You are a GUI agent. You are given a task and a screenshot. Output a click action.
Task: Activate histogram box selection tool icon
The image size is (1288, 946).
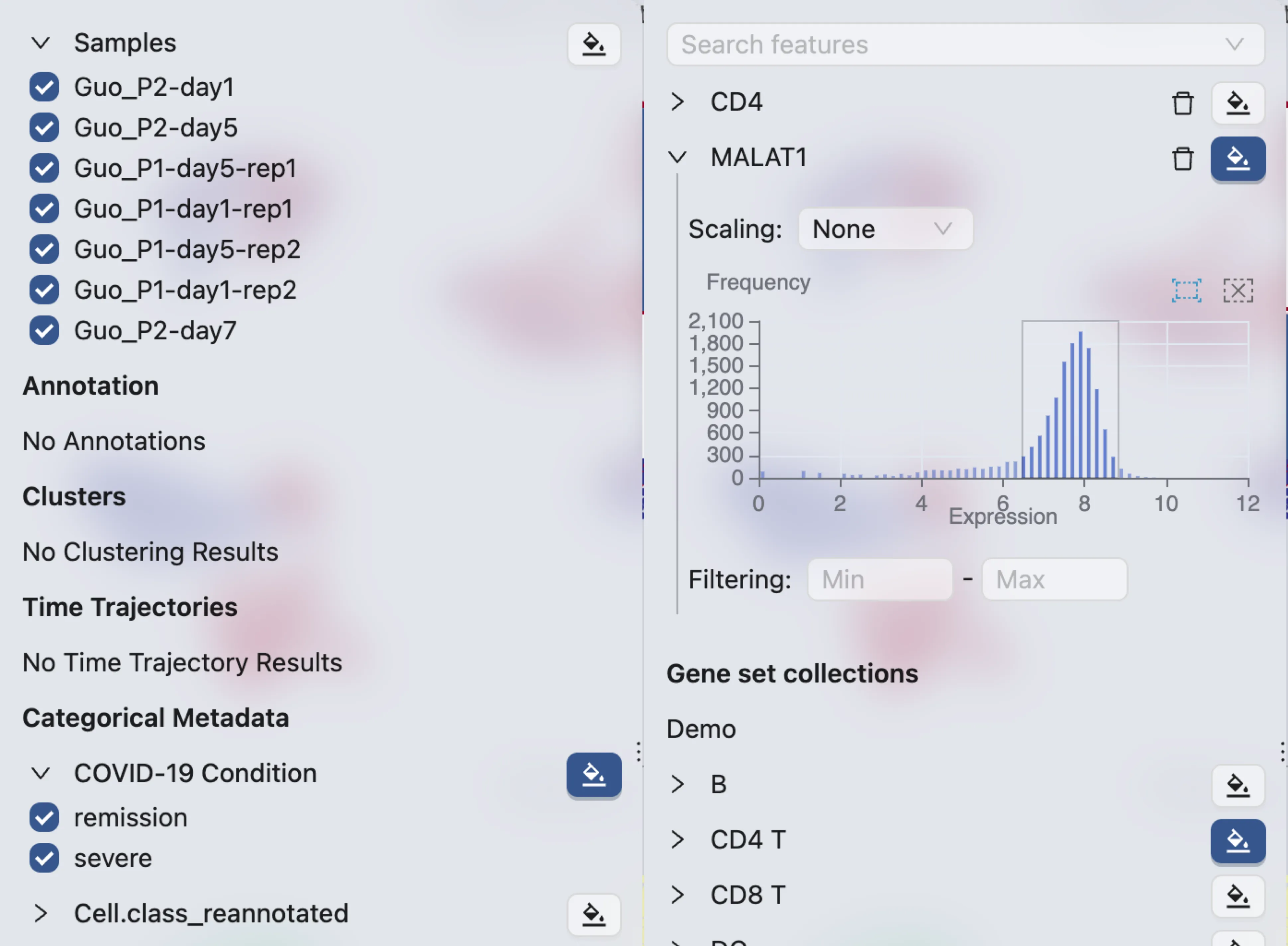1186,290
